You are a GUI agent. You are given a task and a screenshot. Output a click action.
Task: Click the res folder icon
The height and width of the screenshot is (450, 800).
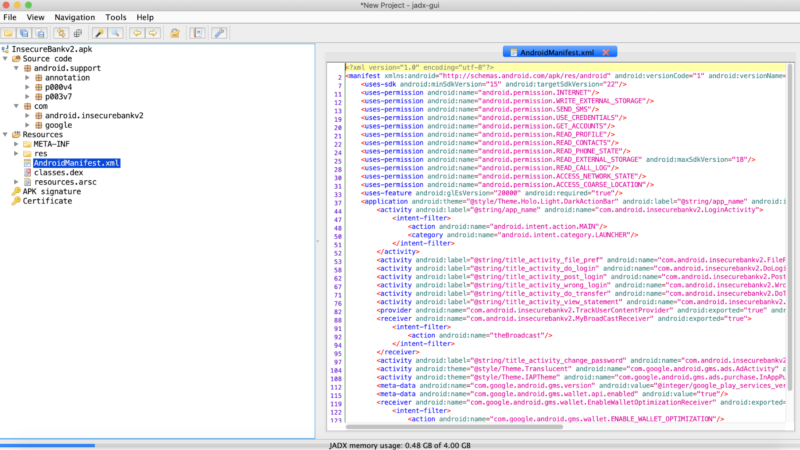[28, 154]
